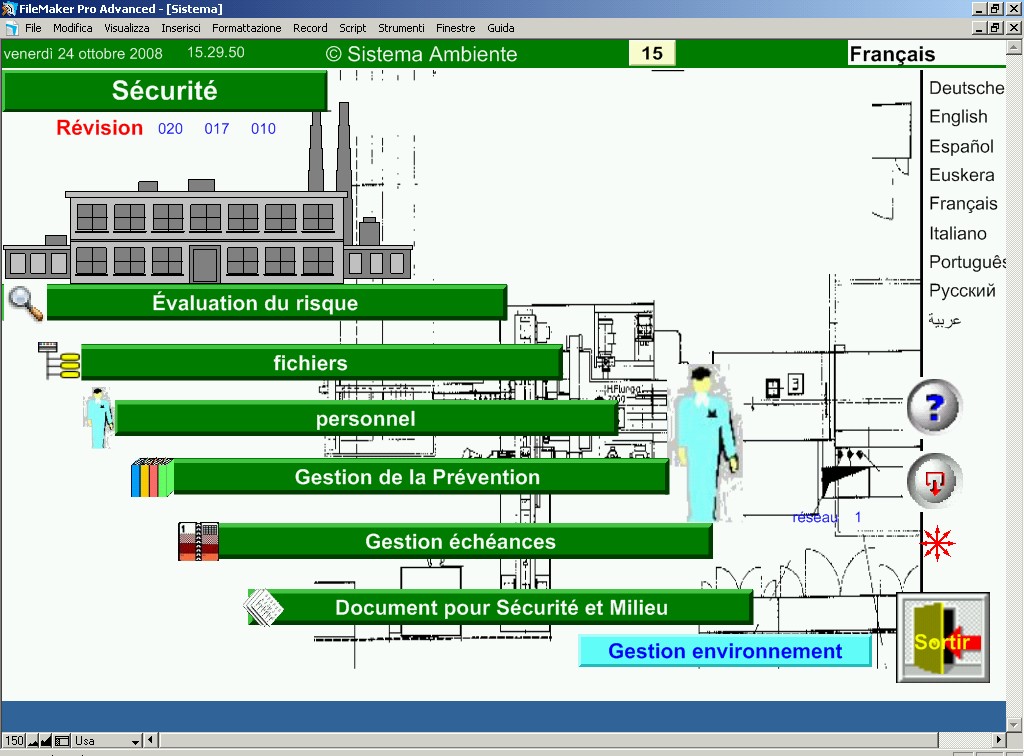The height and width of the screenshot is (756, 1024).
Task: Click the paper sheets icon beside Document pour Sécurité
Action: [x=263, y=607]
